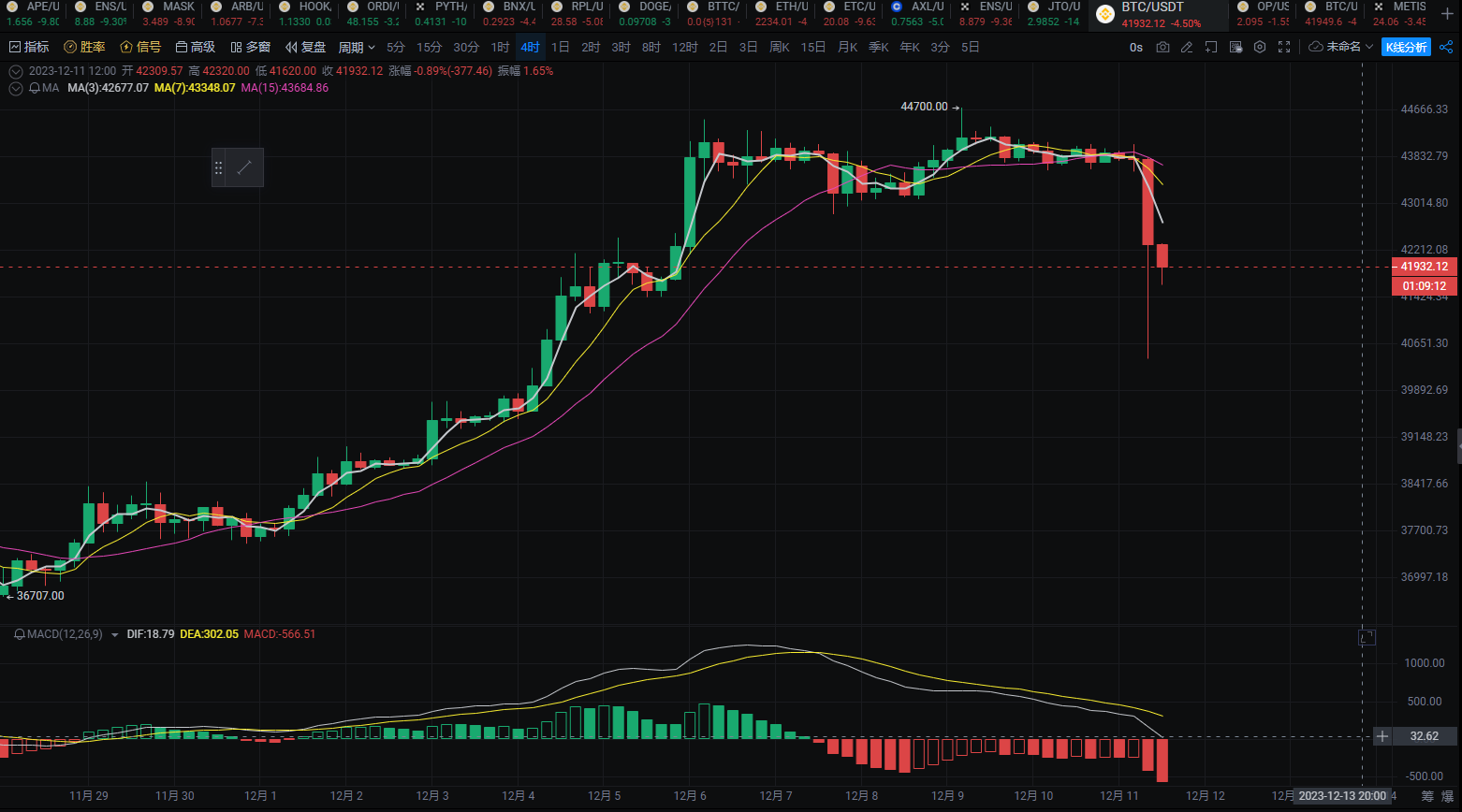1462x812 pixels.
Task: Toggle the MA indicator alert bell
Action: coord(35,88)
